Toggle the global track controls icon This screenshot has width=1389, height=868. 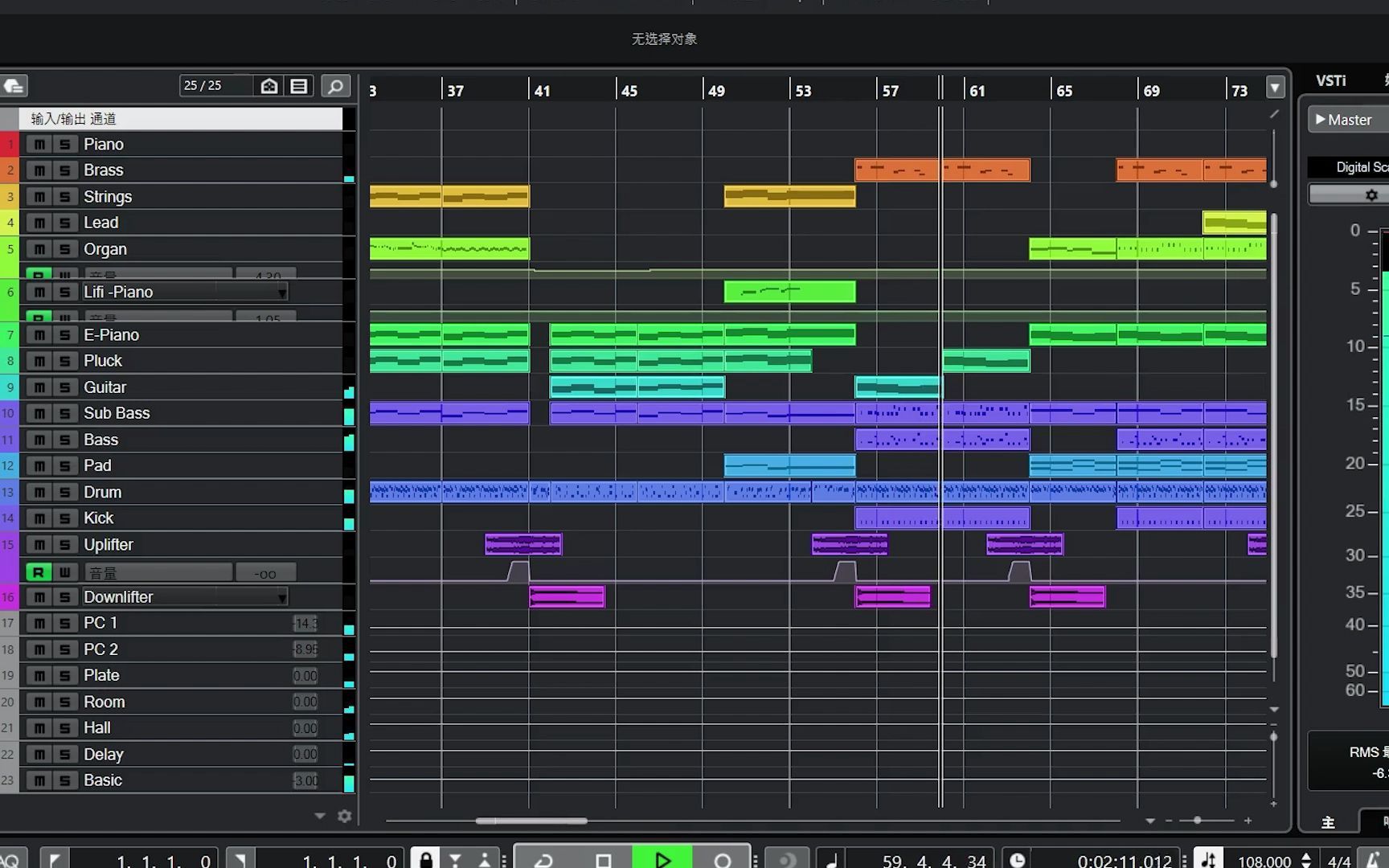(x=14, y=86)
